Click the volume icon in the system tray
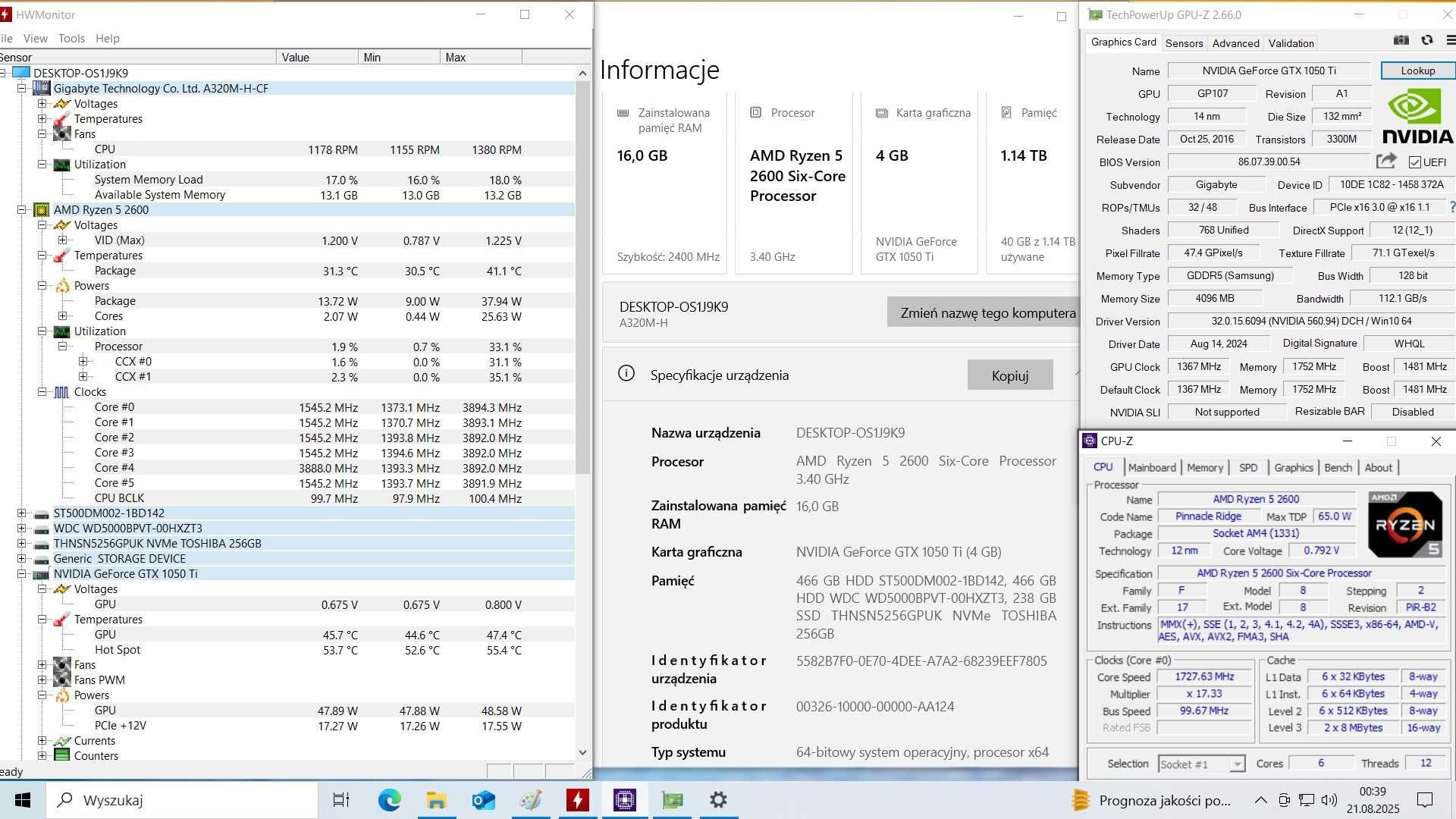 click(x=1329, y=800)
